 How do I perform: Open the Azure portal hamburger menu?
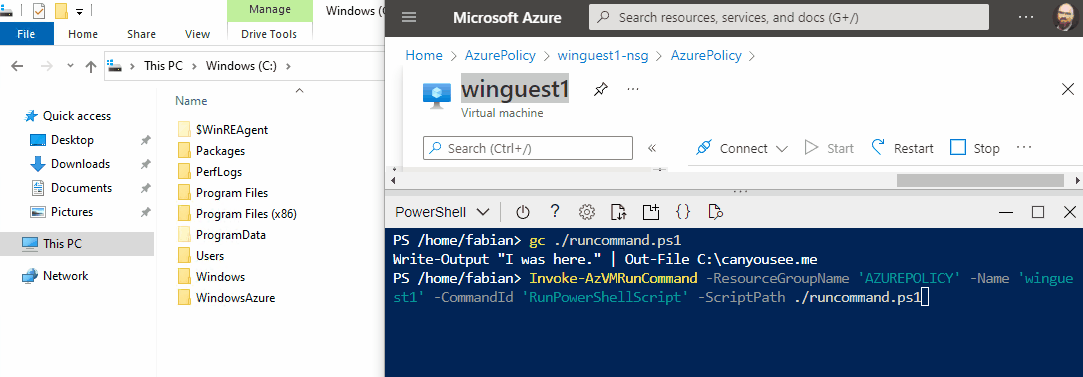[409, 18]
